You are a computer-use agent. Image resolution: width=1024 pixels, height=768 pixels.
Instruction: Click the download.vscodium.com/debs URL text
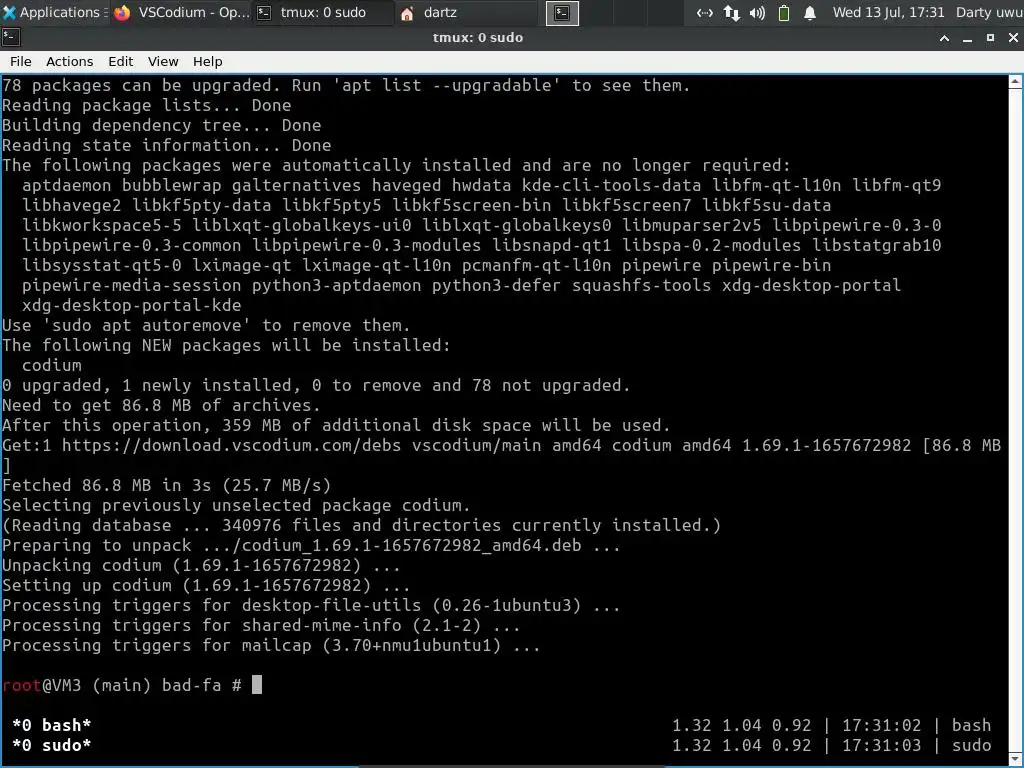pyautogui.click(x=232, y=445)
